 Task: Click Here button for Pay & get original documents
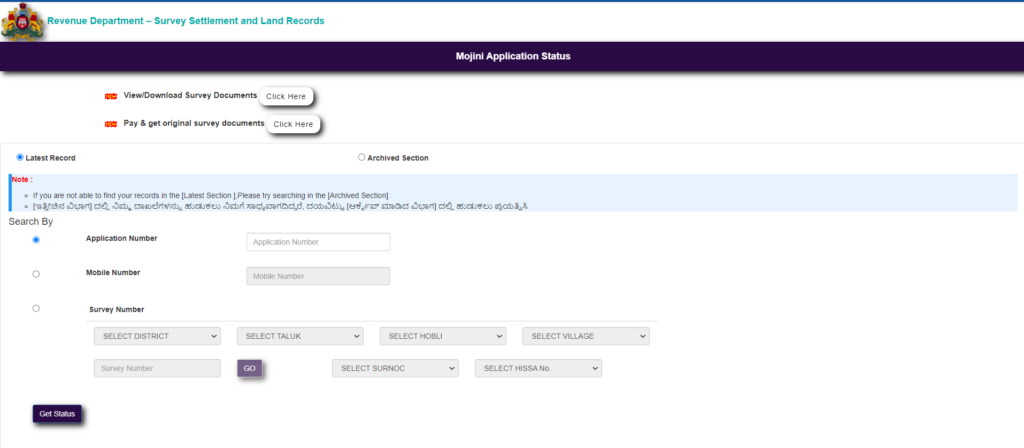(293, 124)
